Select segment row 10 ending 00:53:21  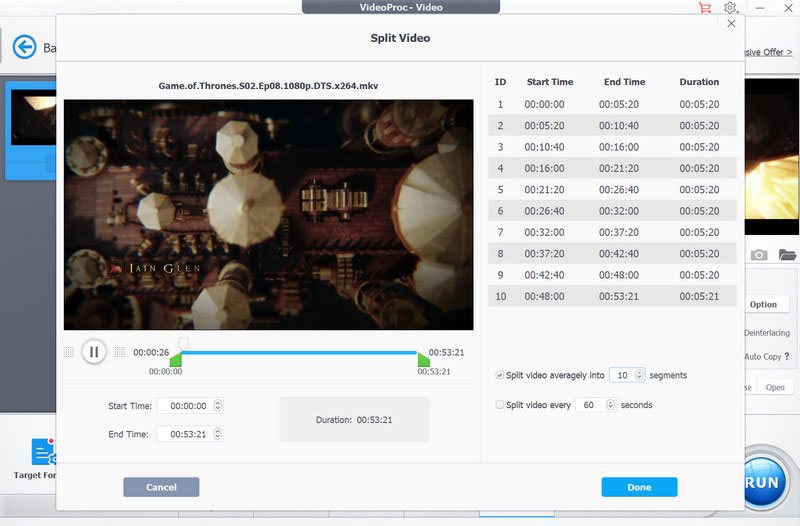point(612,296)
